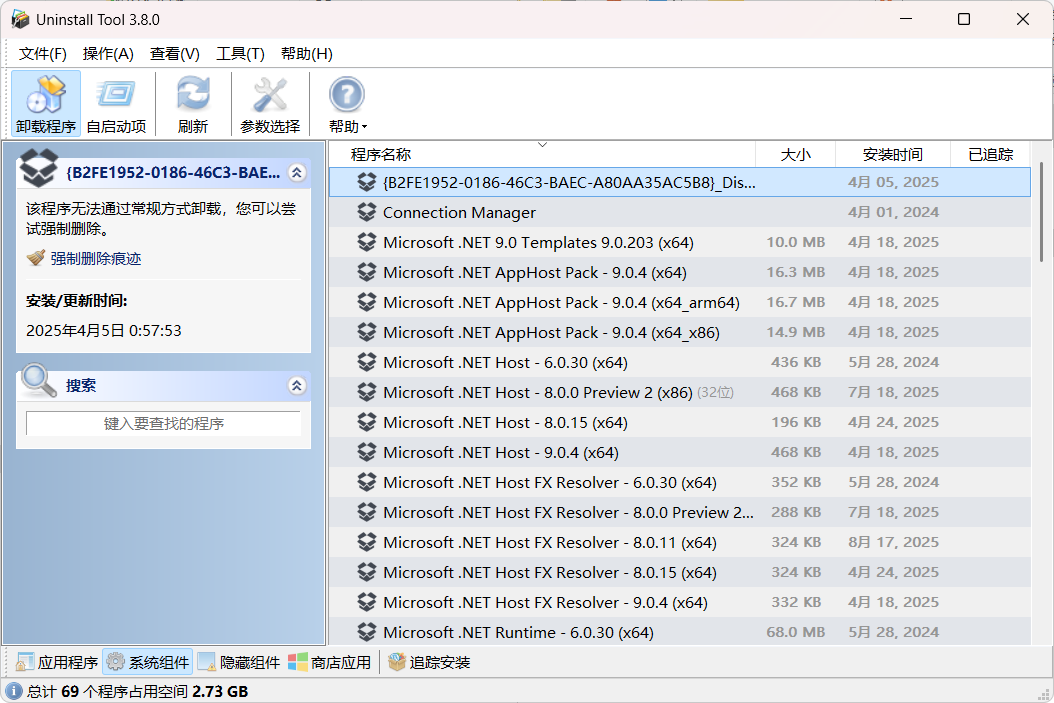The image size is (1054, 703).
Task: Click the 刷新 refresh toolbar icon
Action: click(193, 104)
